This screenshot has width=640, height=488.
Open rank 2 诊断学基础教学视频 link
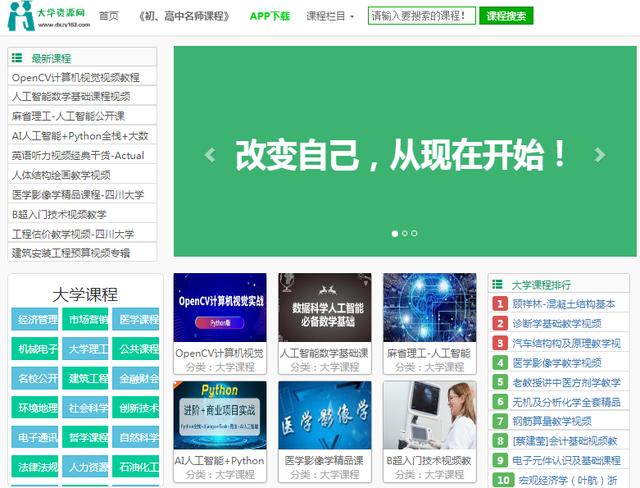557,323
